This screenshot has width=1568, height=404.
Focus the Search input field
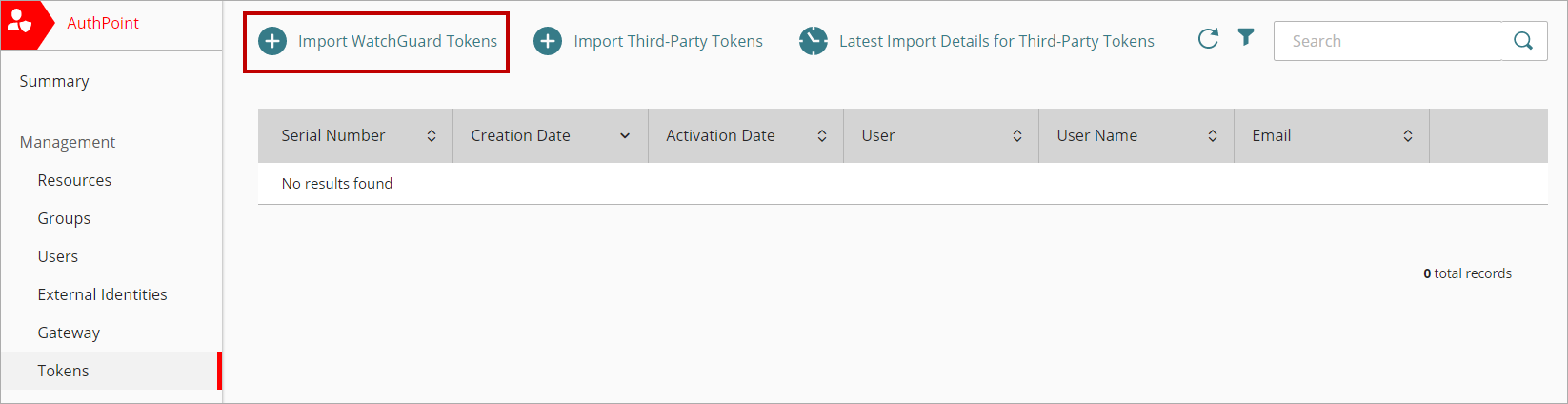coord(1388,41)
